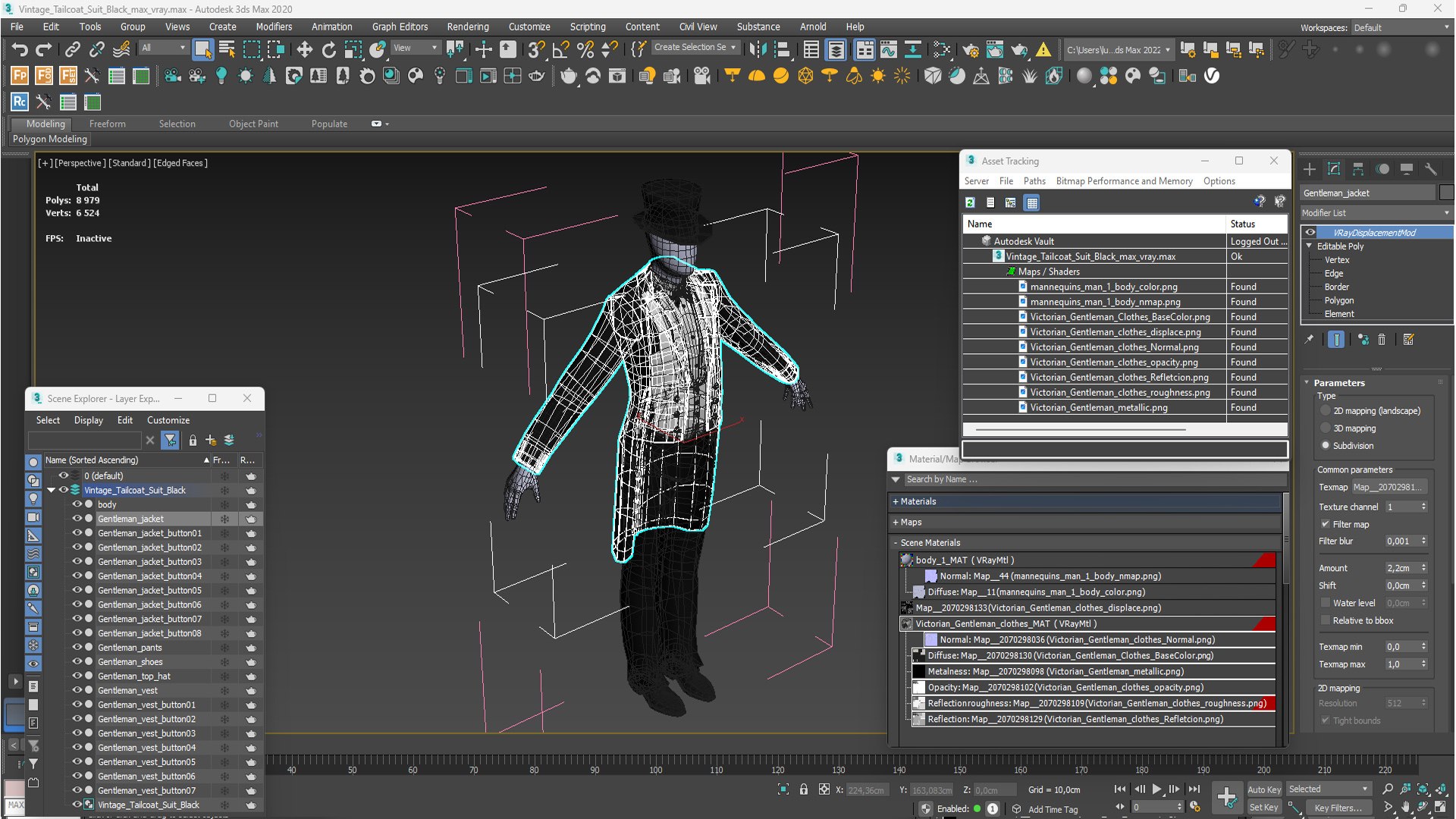Image resolution: width=1456 pixels, height=819 pixels.
Task: Switch to the Freeform ribbon tab
Action: [x=108, y=124]
